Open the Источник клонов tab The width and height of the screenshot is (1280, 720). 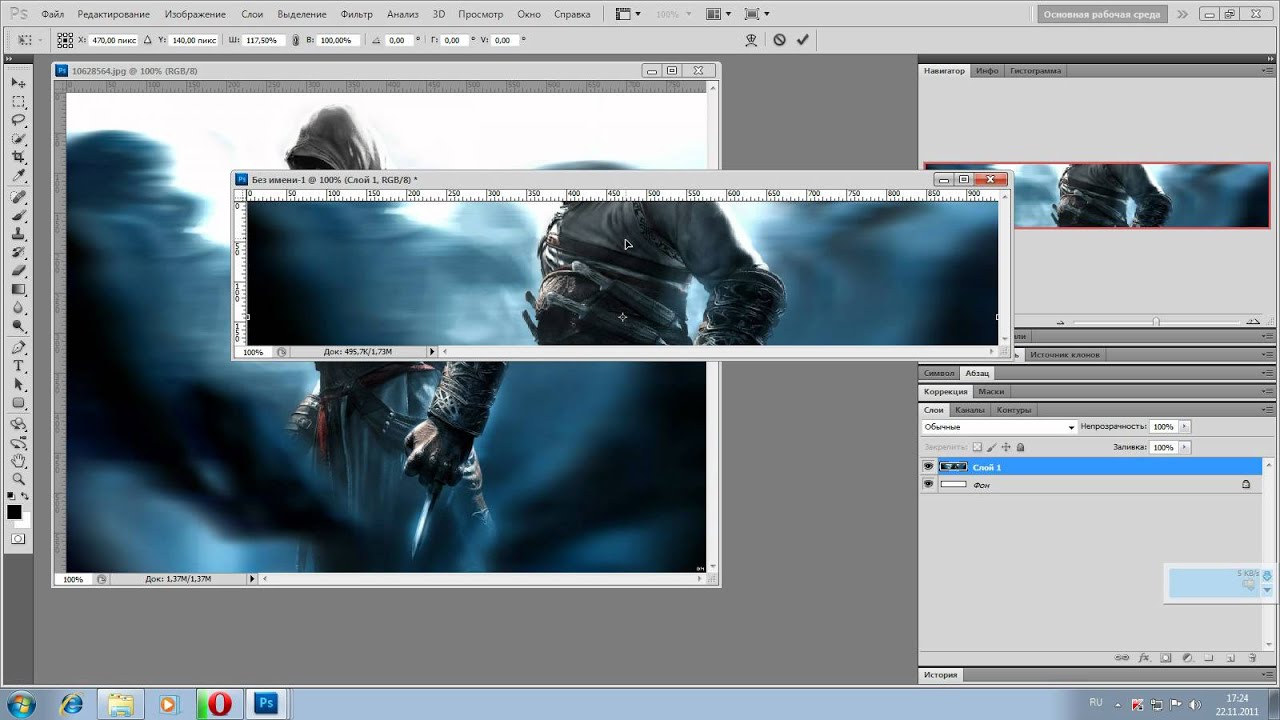(x=1064, y=355)
